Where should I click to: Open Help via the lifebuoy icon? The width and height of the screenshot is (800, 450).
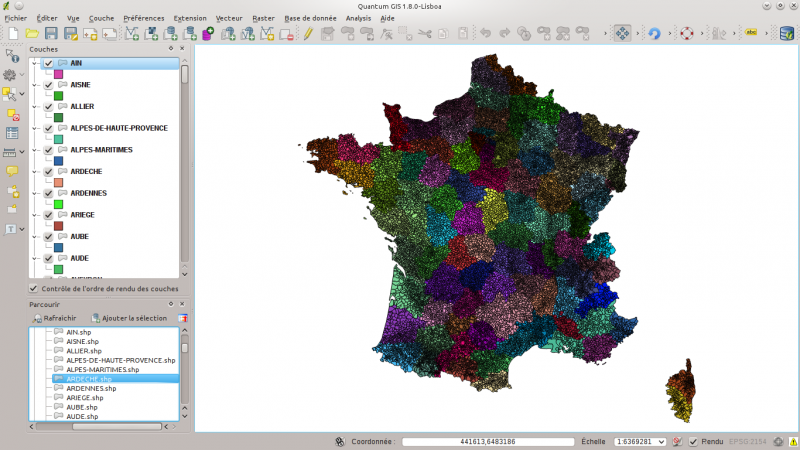pyautogui.click(x=687, y=34)
